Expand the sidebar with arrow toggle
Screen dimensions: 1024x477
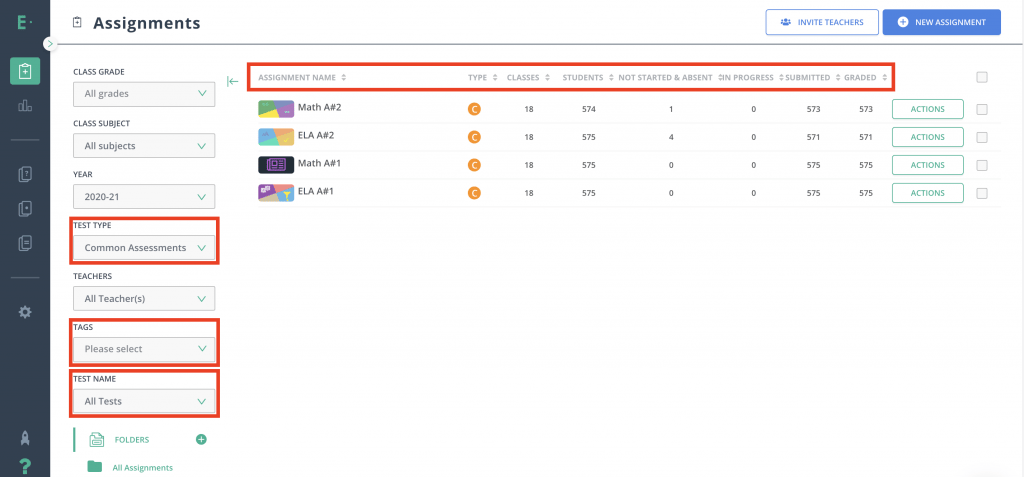point(50,44)
